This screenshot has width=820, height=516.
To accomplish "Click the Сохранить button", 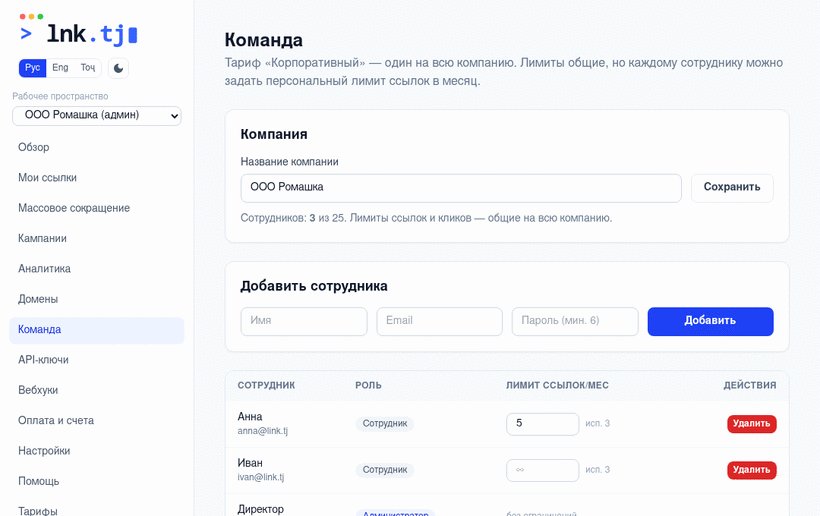I will (732, 188).
